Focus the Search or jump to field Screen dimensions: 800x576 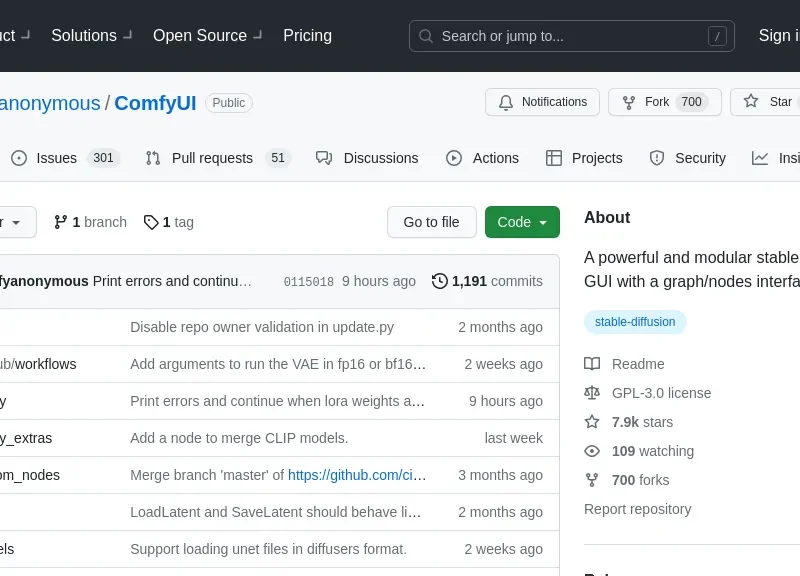(x=571, y=36)
